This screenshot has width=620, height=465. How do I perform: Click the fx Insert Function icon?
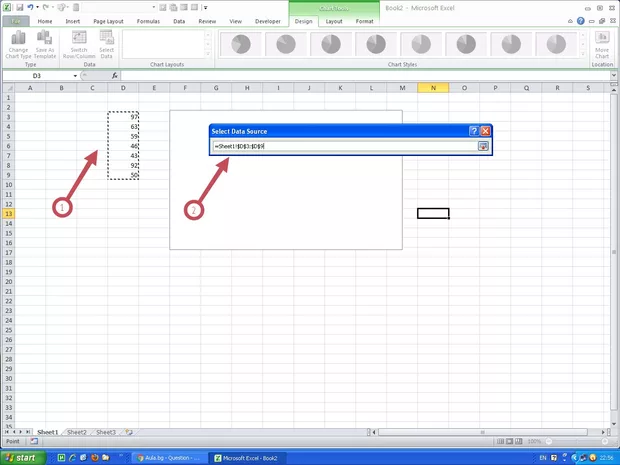pos(114,76)
